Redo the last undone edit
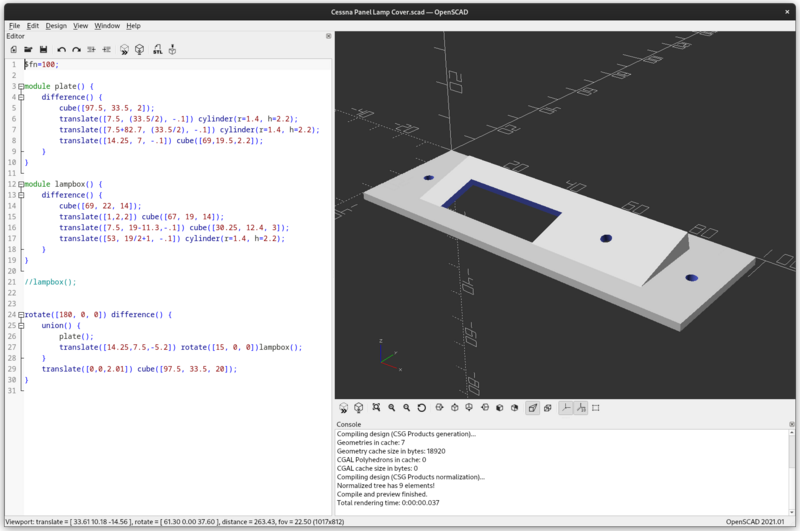This screenshot has height=531, width=800. [77, 49]
